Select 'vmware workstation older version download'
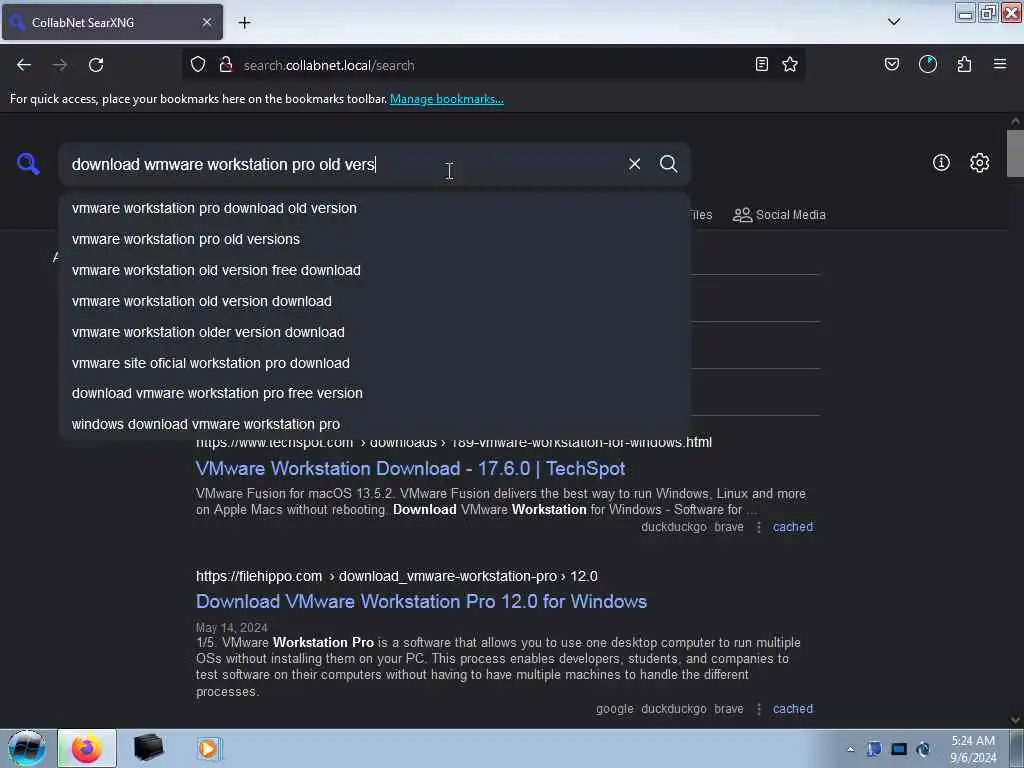 point(375,332)
